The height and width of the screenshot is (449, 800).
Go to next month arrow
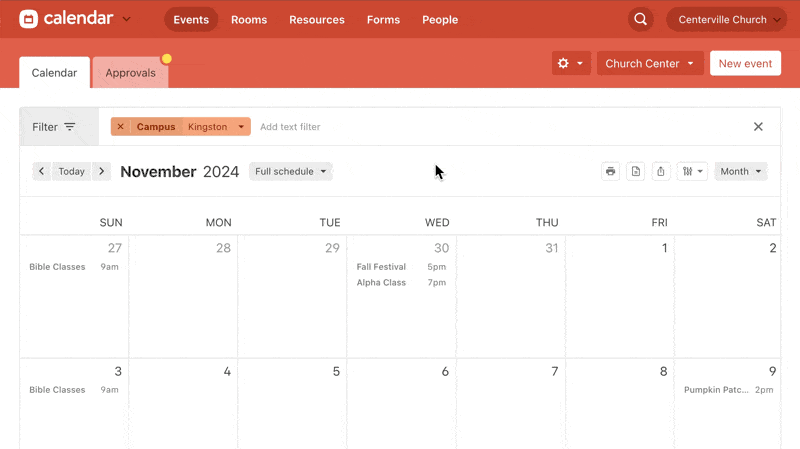pyautogui.click(x=102, y=171)
